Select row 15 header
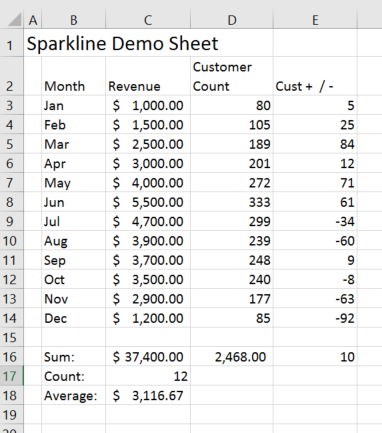The width and height of the screenshot is (382, 433). point(12,337)
